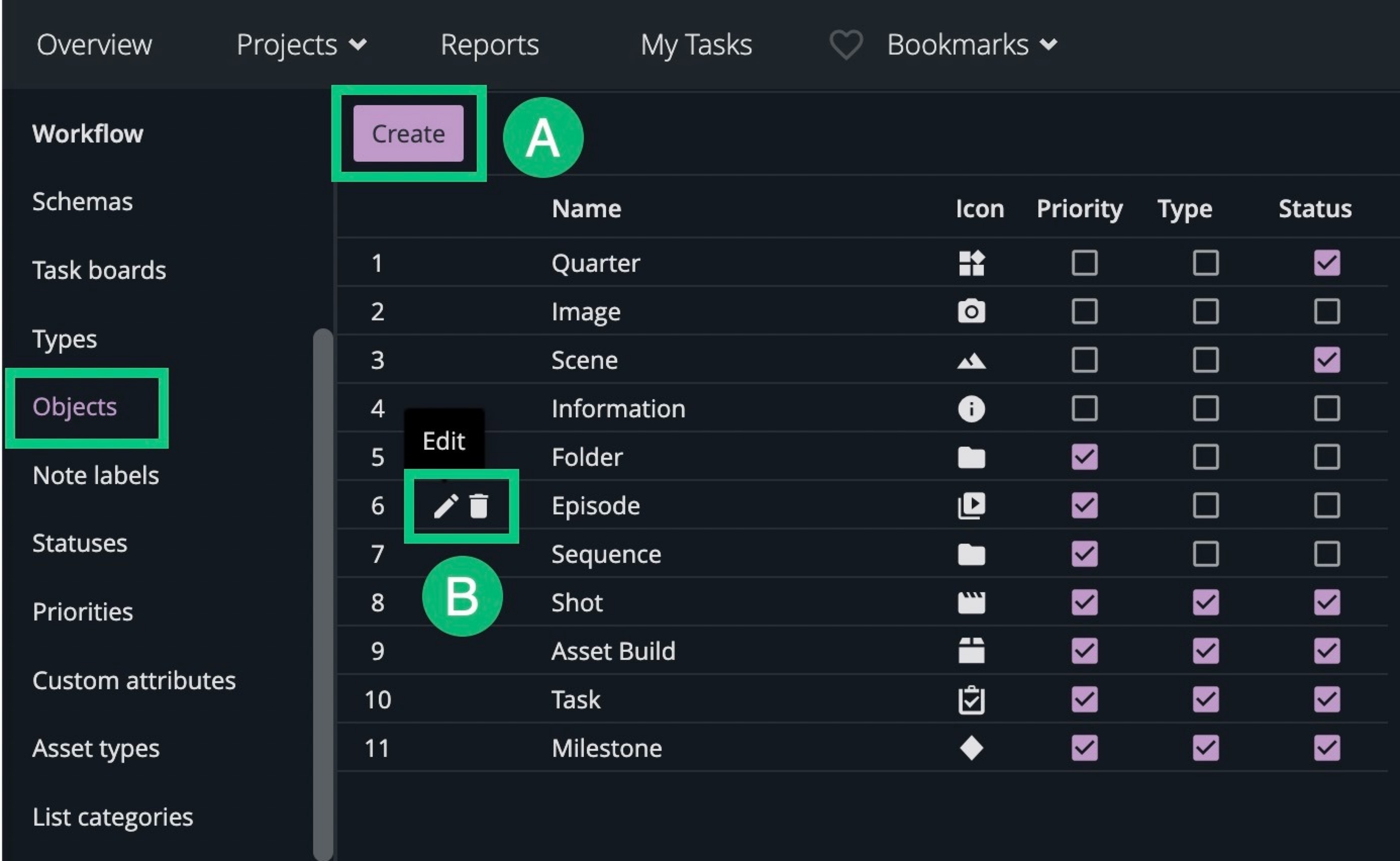The height and width of the screenshot is (861, 1400).
Task: Click the pencil Edit icon for Episode
Action: pos(445,506)
